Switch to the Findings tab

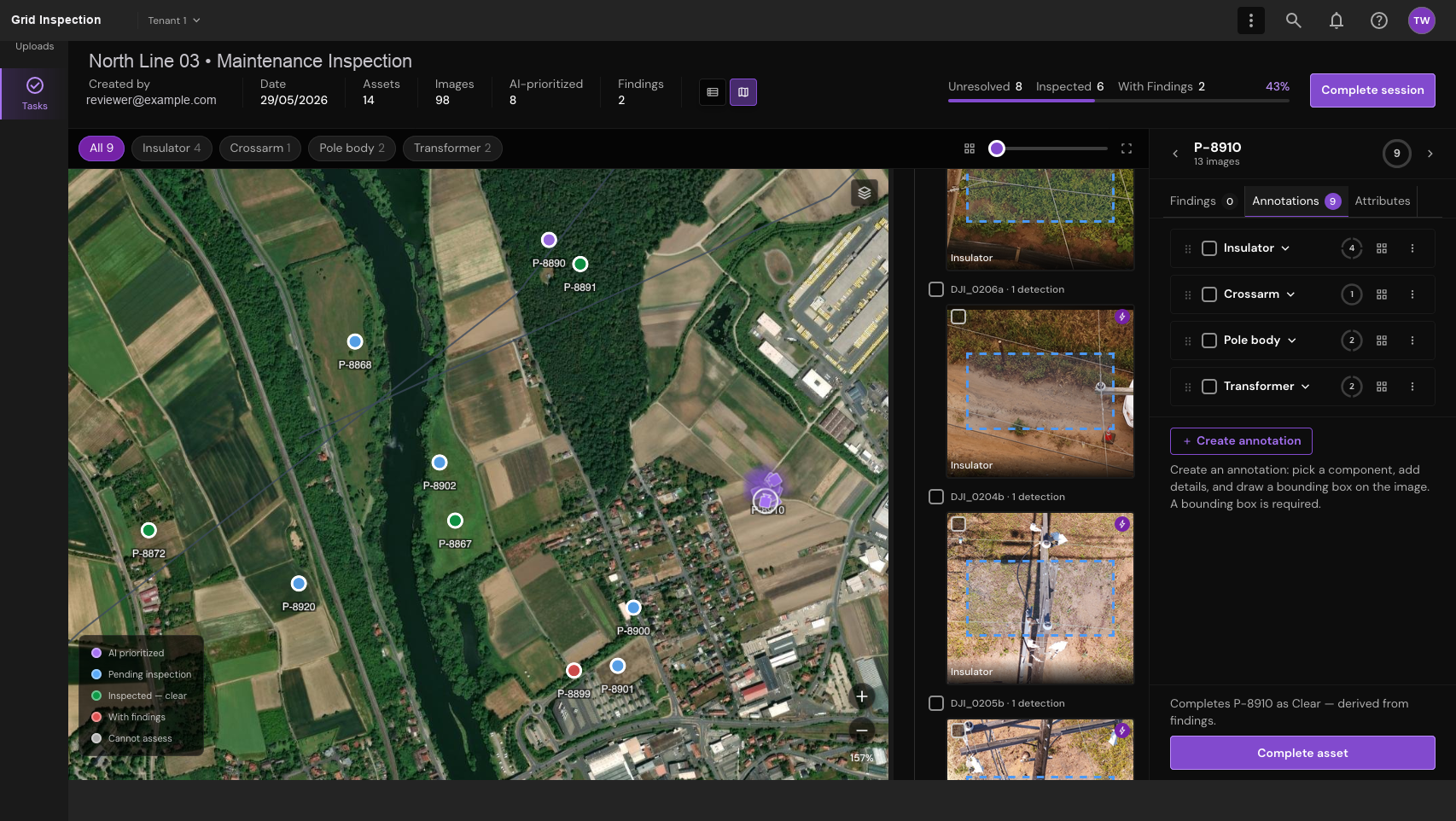[1202, 201]
